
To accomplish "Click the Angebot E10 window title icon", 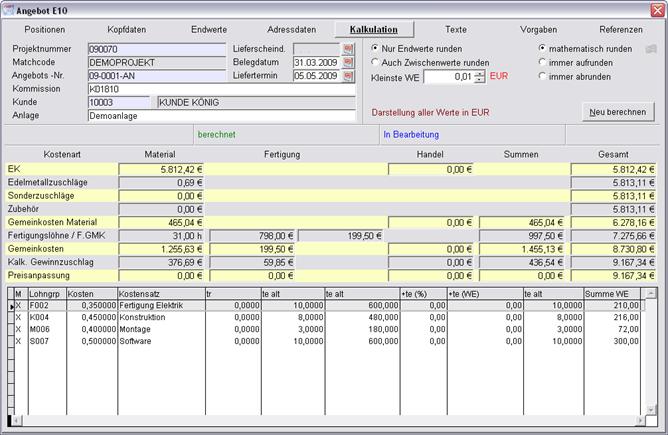I will [9, 9].
